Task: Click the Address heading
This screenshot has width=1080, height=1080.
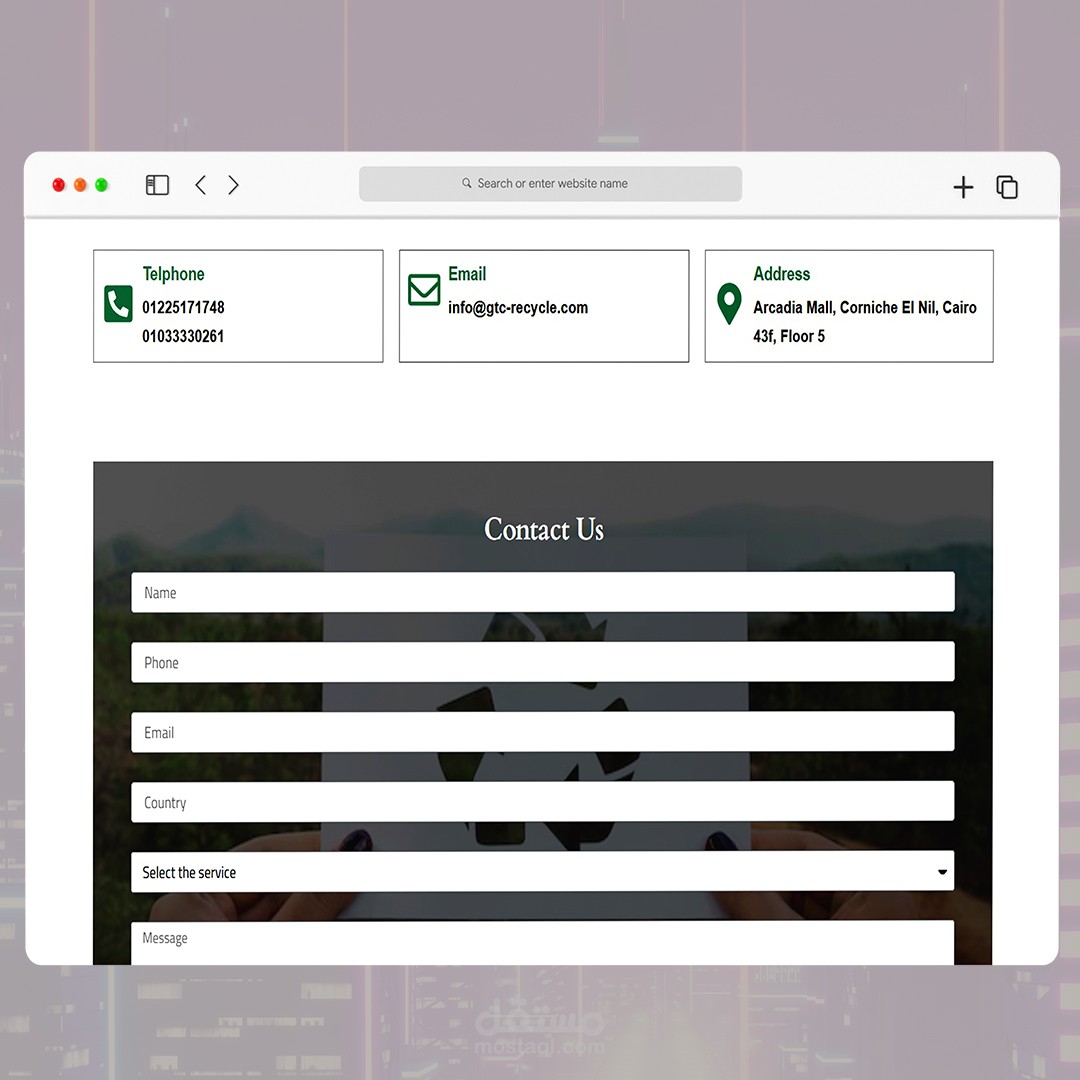Action: coord(782,273)
